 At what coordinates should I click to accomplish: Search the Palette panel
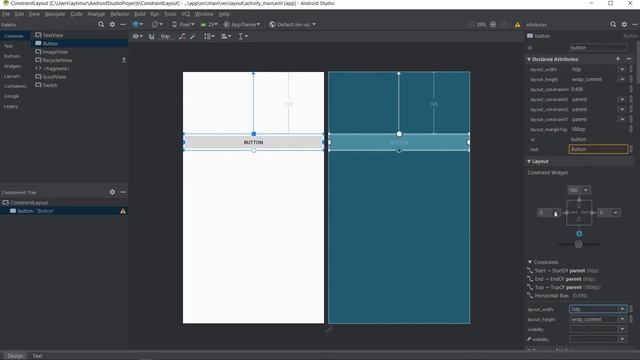[x=101, y=24]
